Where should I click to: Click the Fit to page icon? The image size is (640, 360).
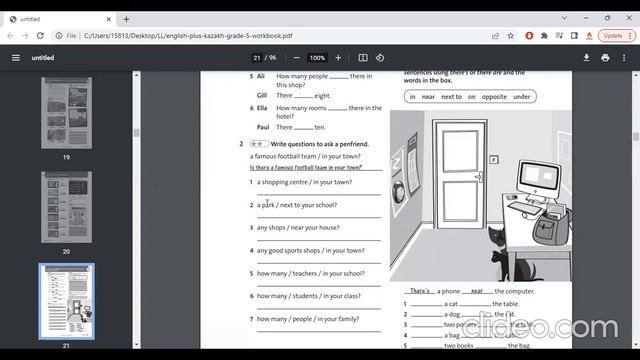click(x=363, y=58)
